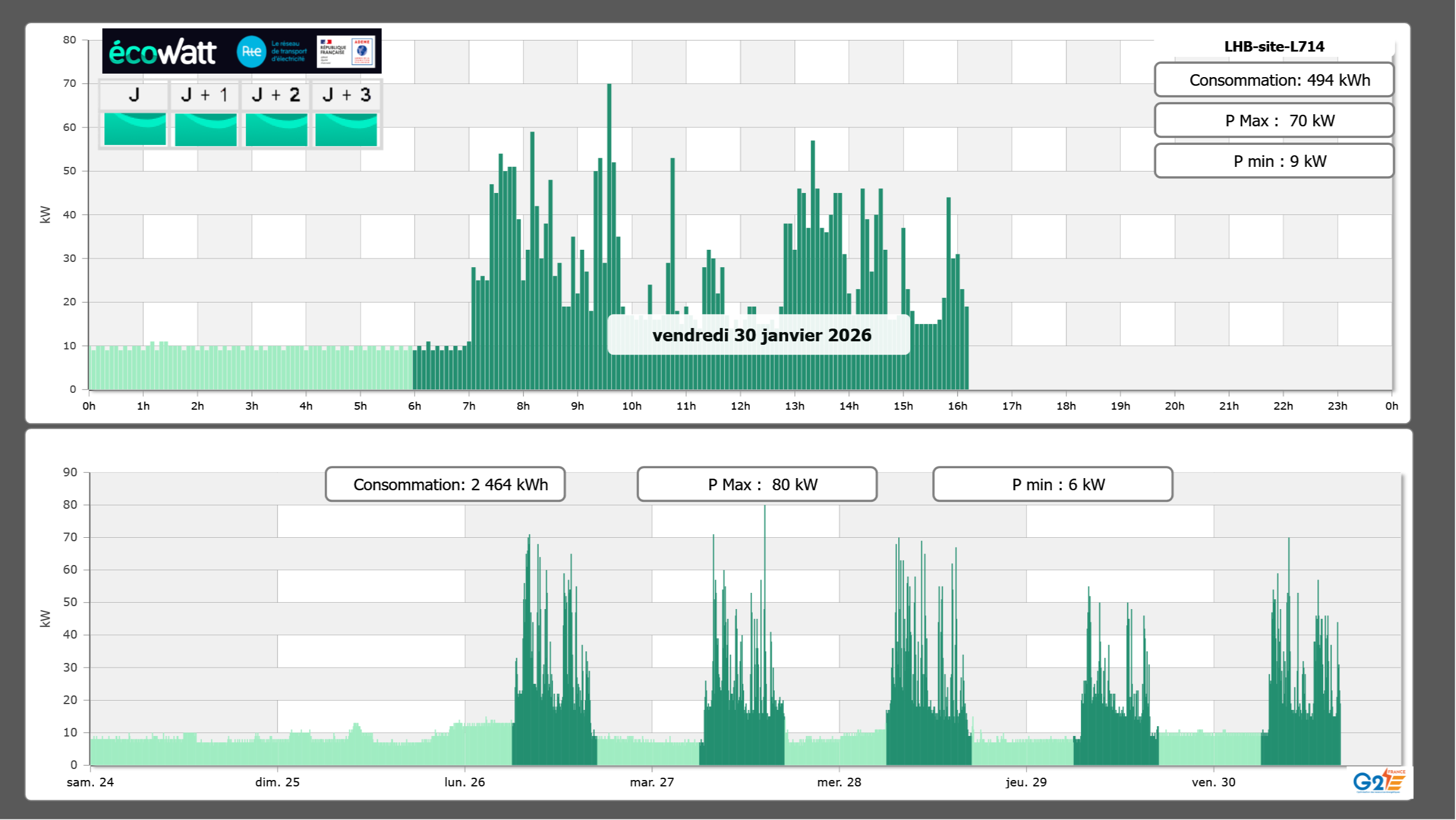Click the RTE round logo
The width and height of the screenshot is (1456, 820).
[251, 52]
